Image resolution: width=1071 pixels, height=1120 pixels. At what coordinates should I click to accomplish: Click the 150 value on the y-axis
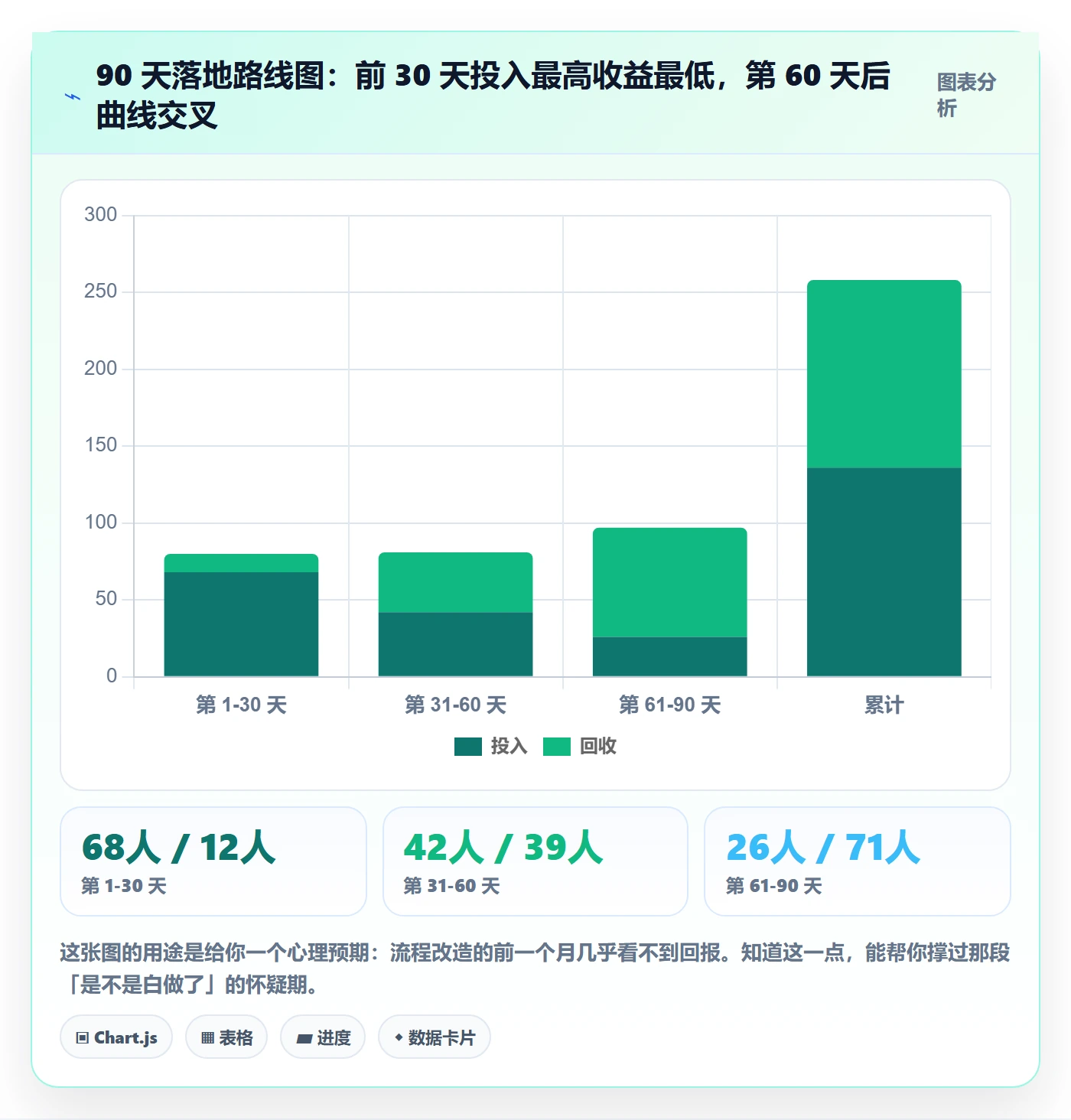(x=101, y=444)
